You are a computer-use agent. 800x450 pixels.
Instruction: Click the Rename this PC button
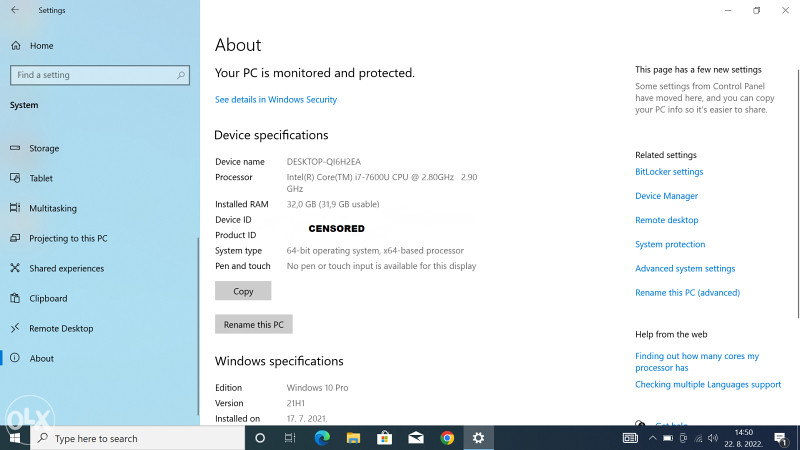(x=254, y=324)
